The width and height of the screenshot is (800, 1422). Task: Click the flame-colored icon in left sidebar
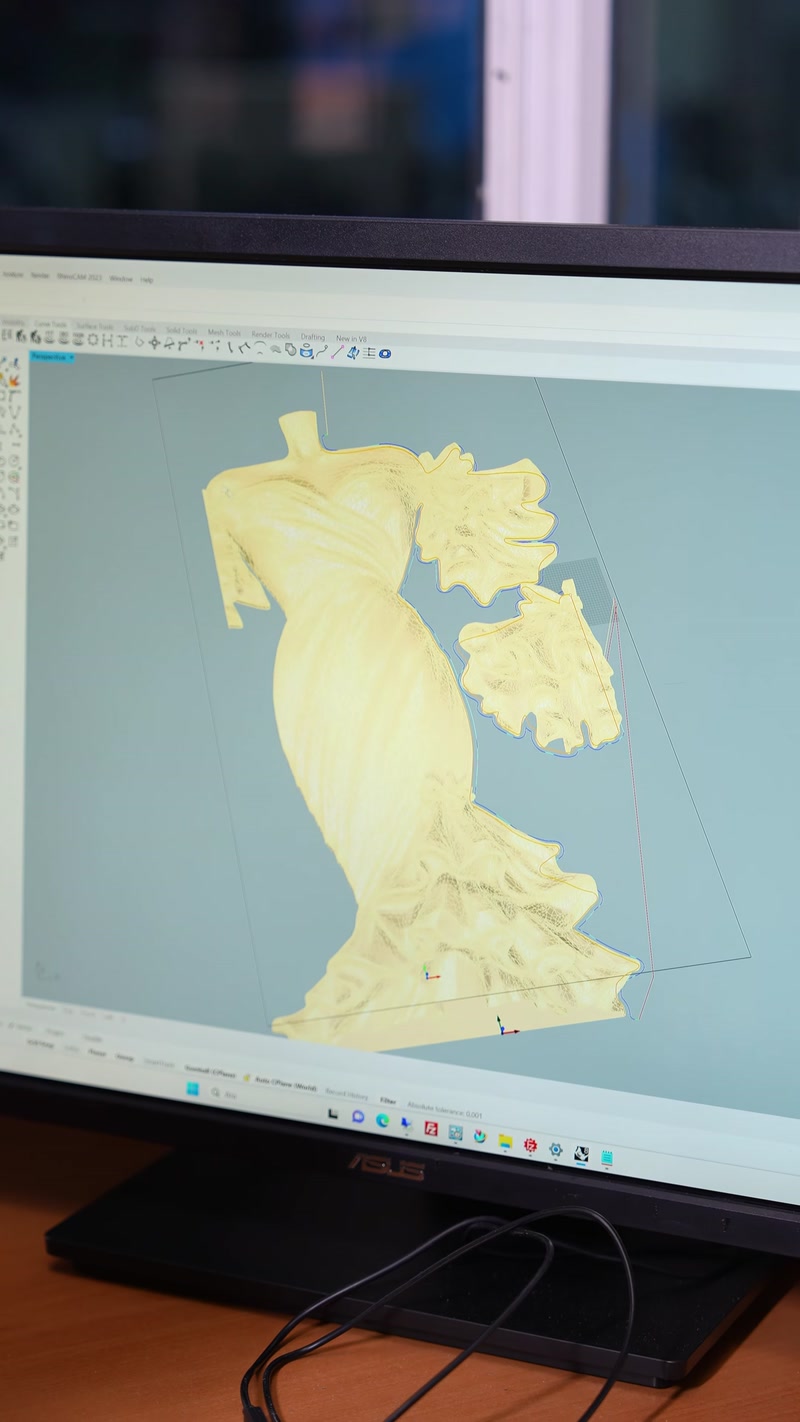click(x=13, y=381)
